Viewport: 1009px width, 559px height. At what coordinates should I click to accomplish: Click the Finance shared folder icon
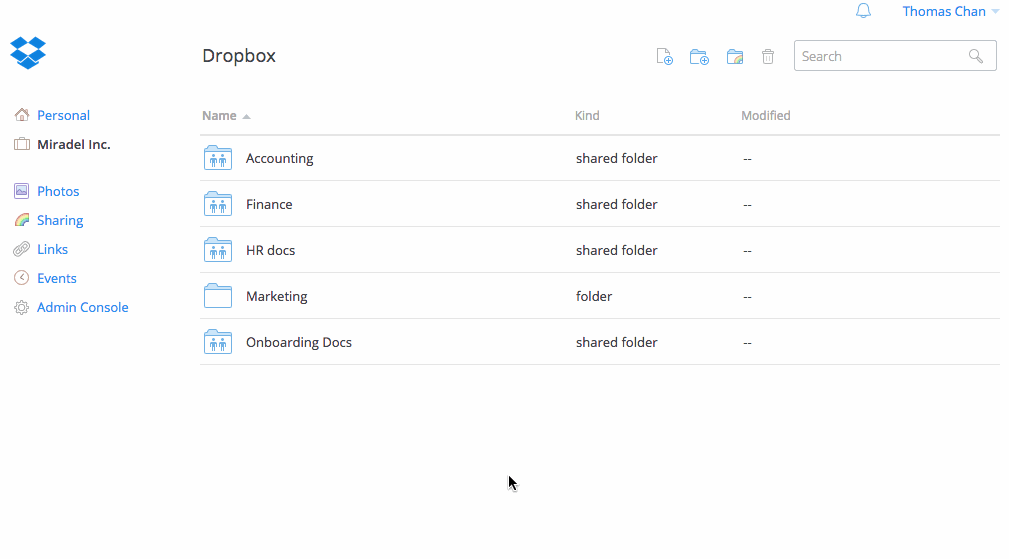[x=218, y=204]
